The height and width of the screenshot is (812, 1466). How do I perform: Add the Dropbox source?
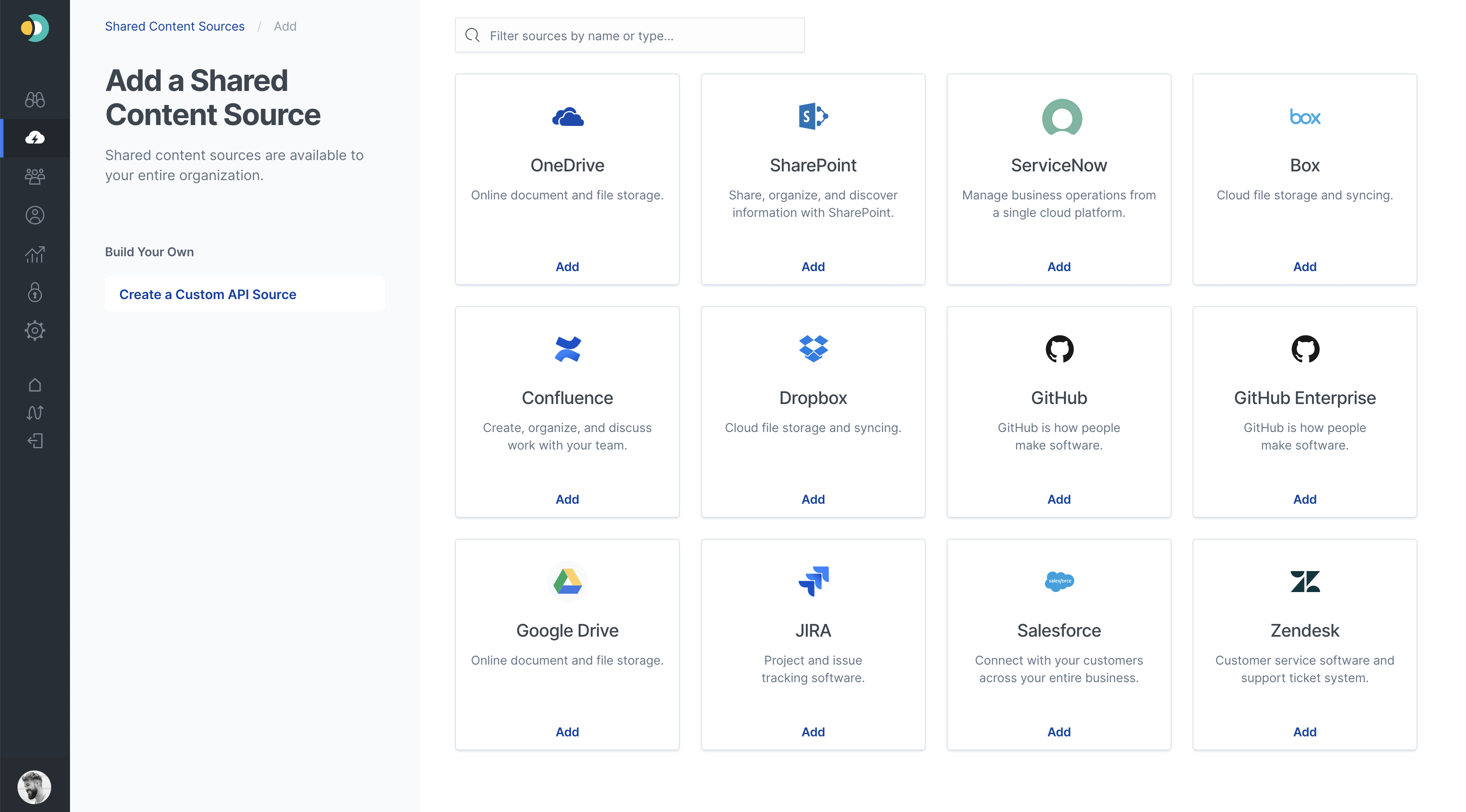tap(813, 499)
